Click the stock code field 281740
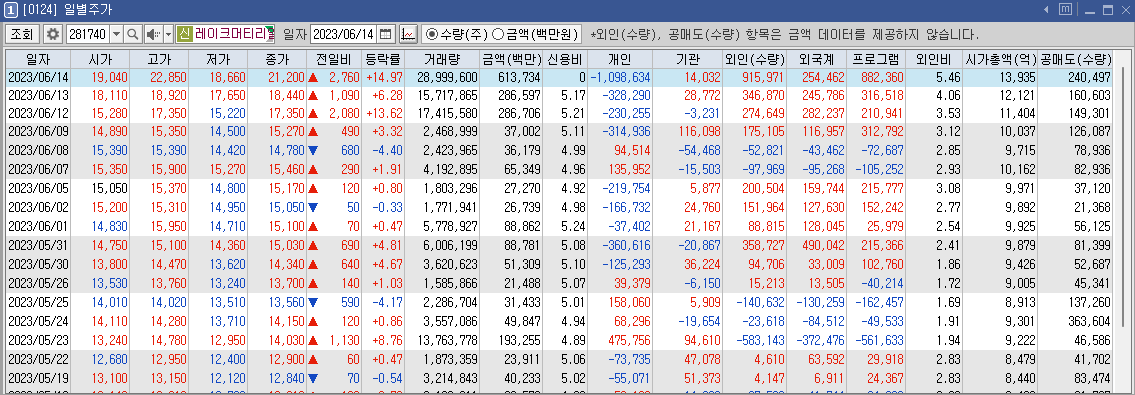This screenshot has height=395, width=1135. (x=87, y=34)
